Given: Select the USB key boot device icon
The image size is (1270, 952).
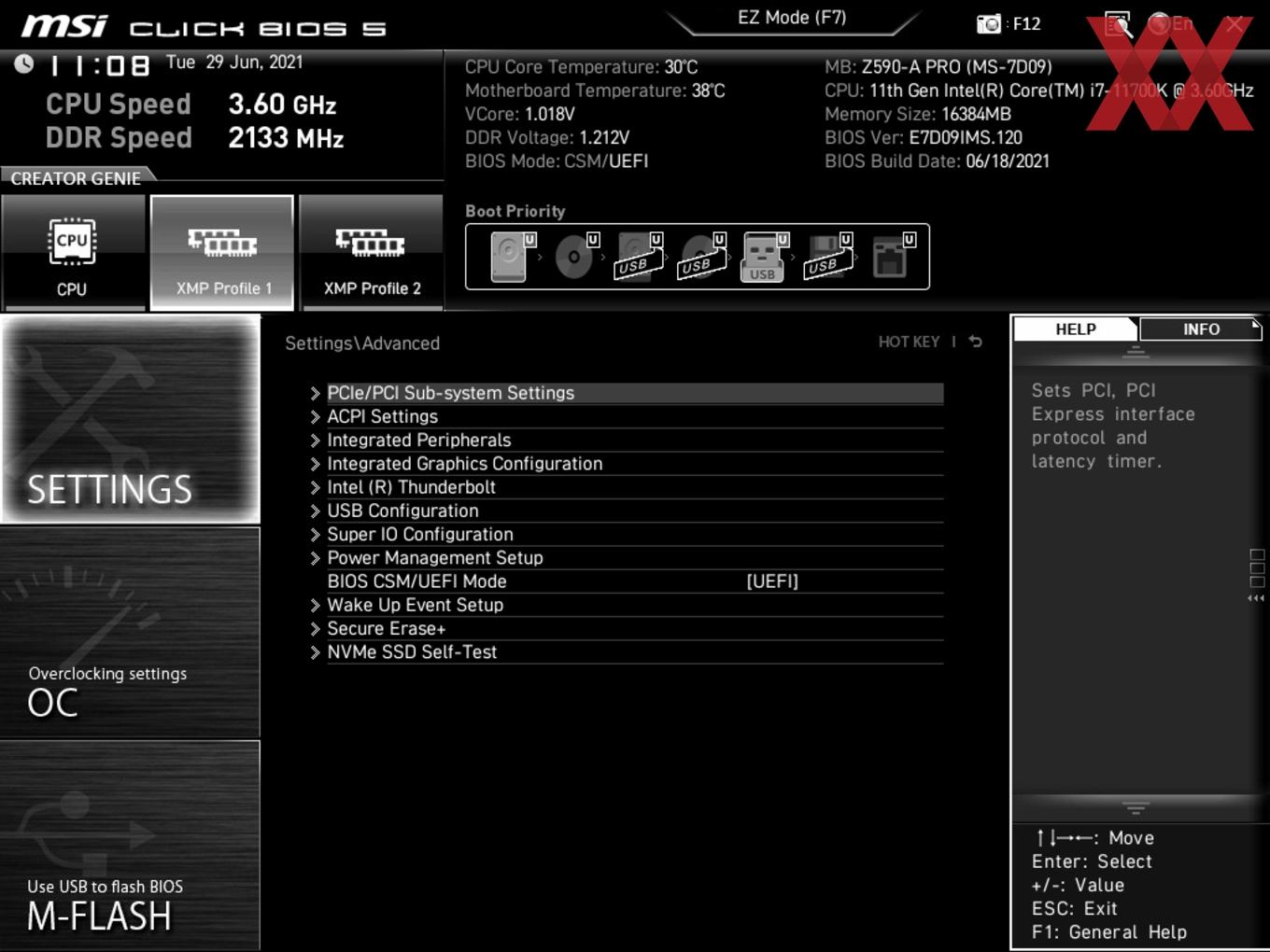Looking at the screenshot, I should coord(765,257).
